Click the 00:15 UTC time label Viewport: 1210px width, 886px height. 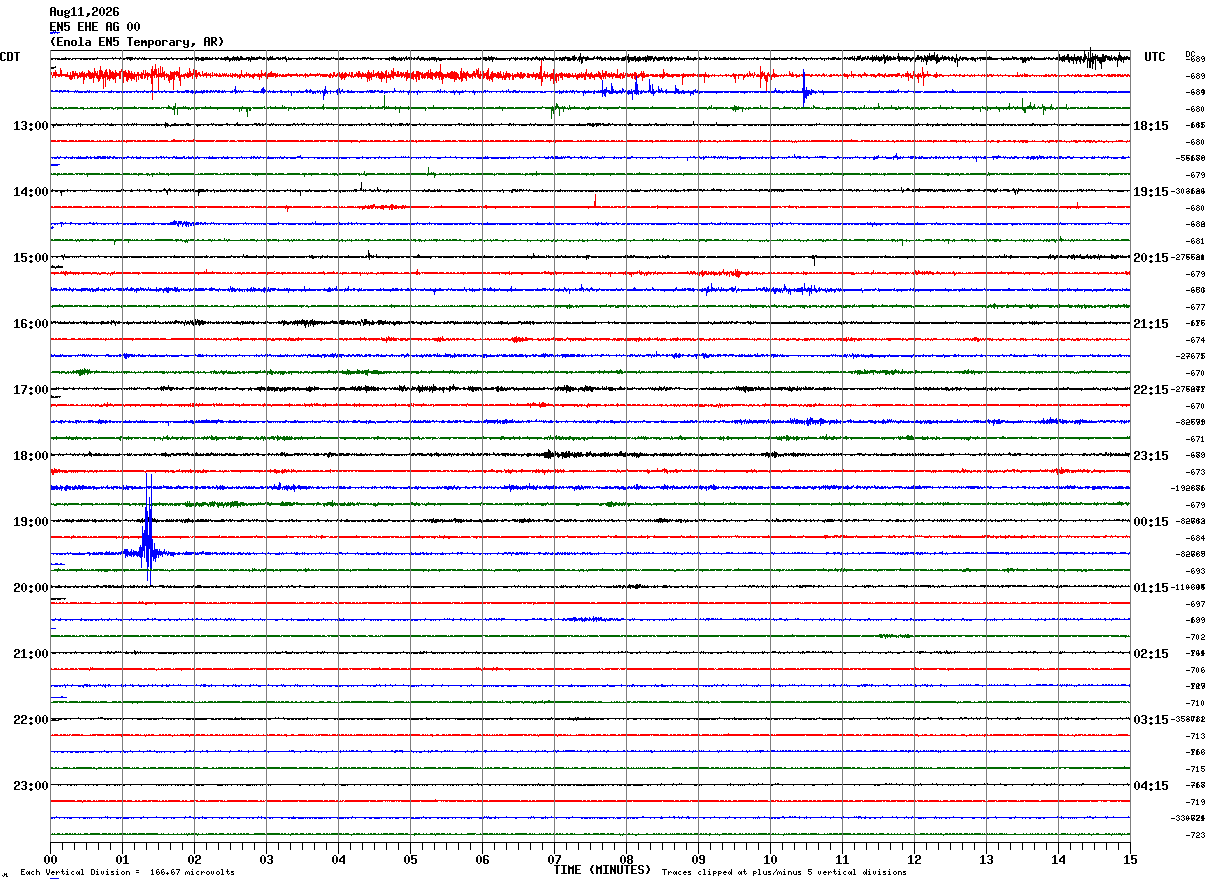point(1151,522)
